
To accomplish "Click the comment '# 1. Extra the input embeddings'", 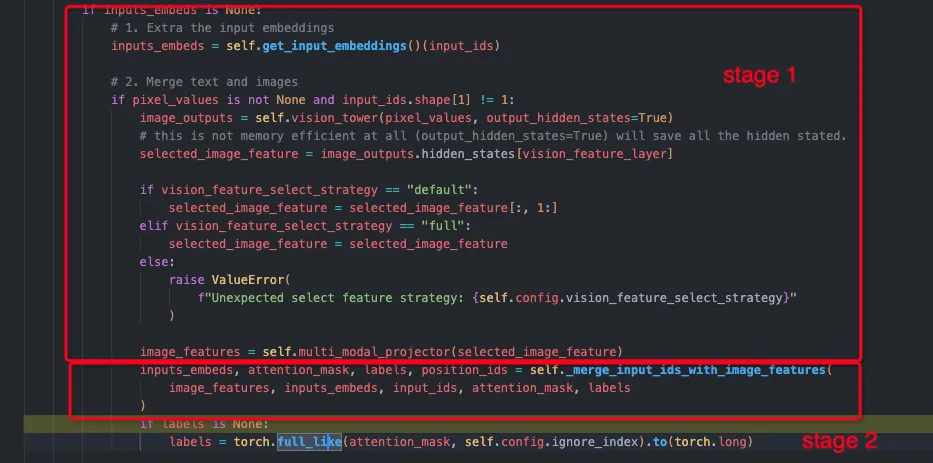I will (223, 28).
